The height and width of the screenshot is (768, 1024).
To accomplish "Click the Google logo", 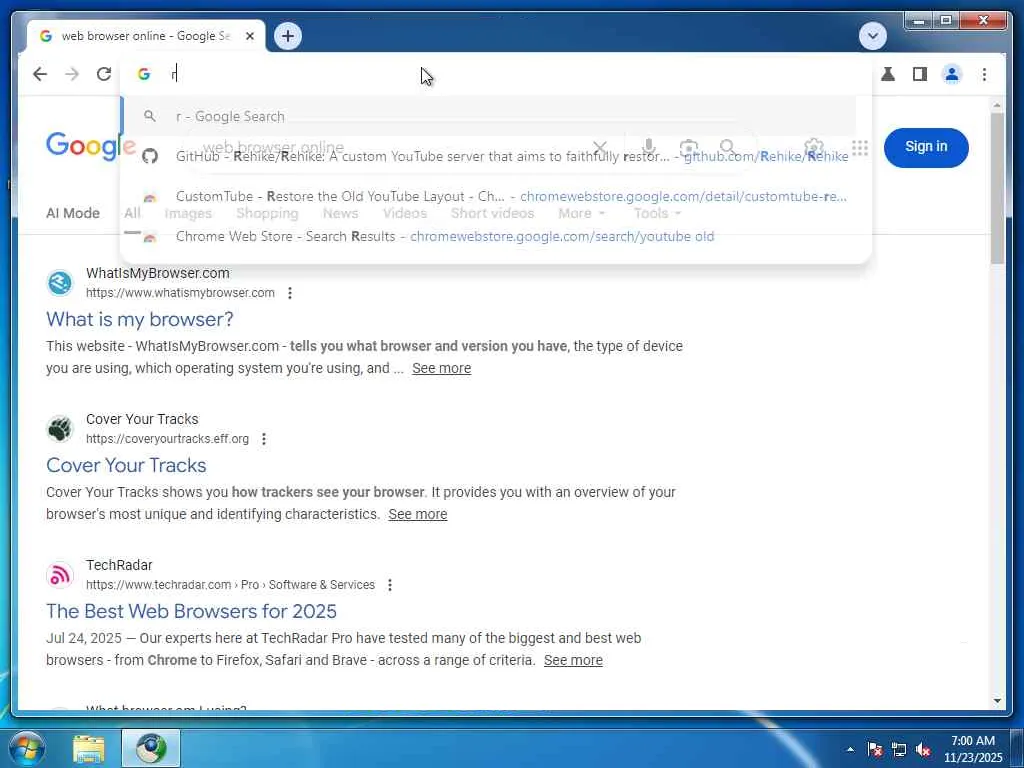I will coord(90,145).
